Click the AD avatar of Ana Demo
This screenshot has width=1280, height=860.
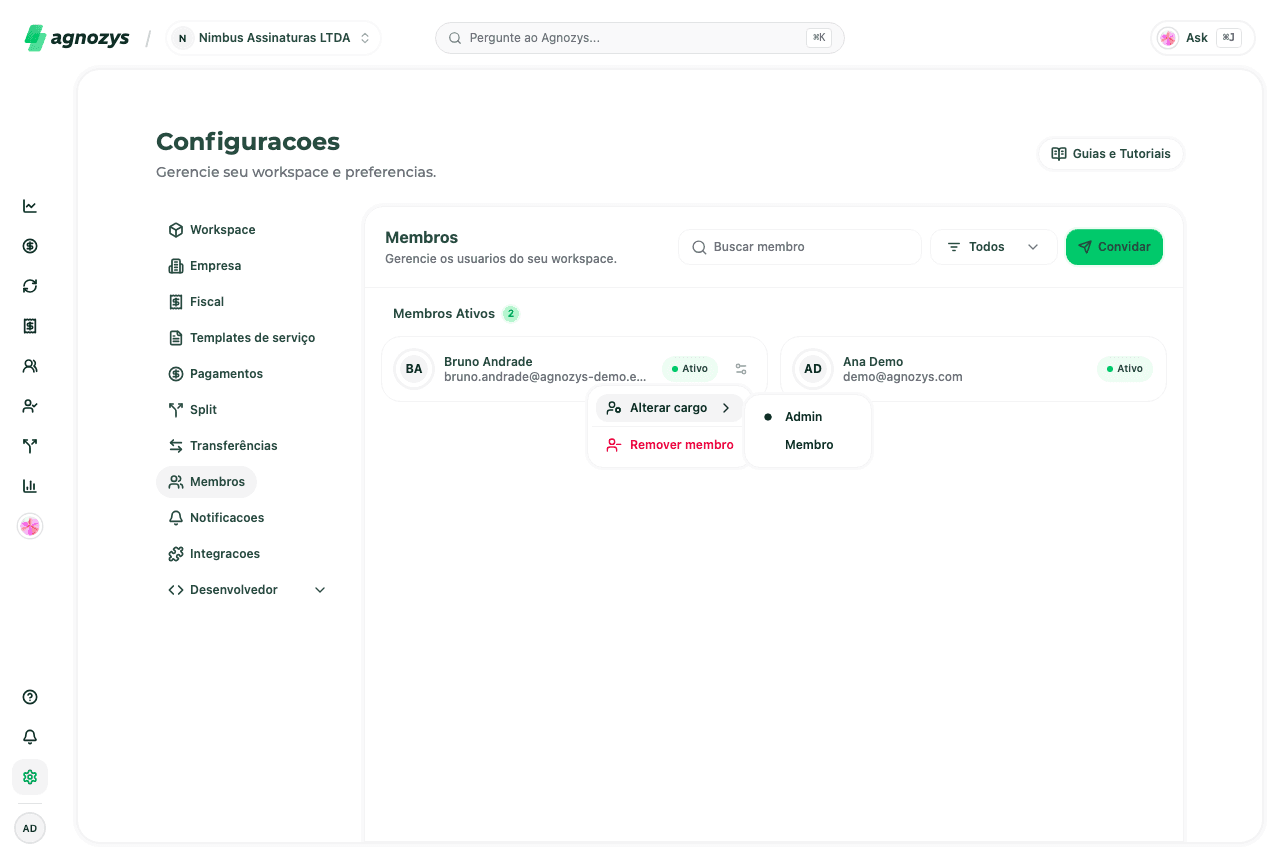[813, 369]
